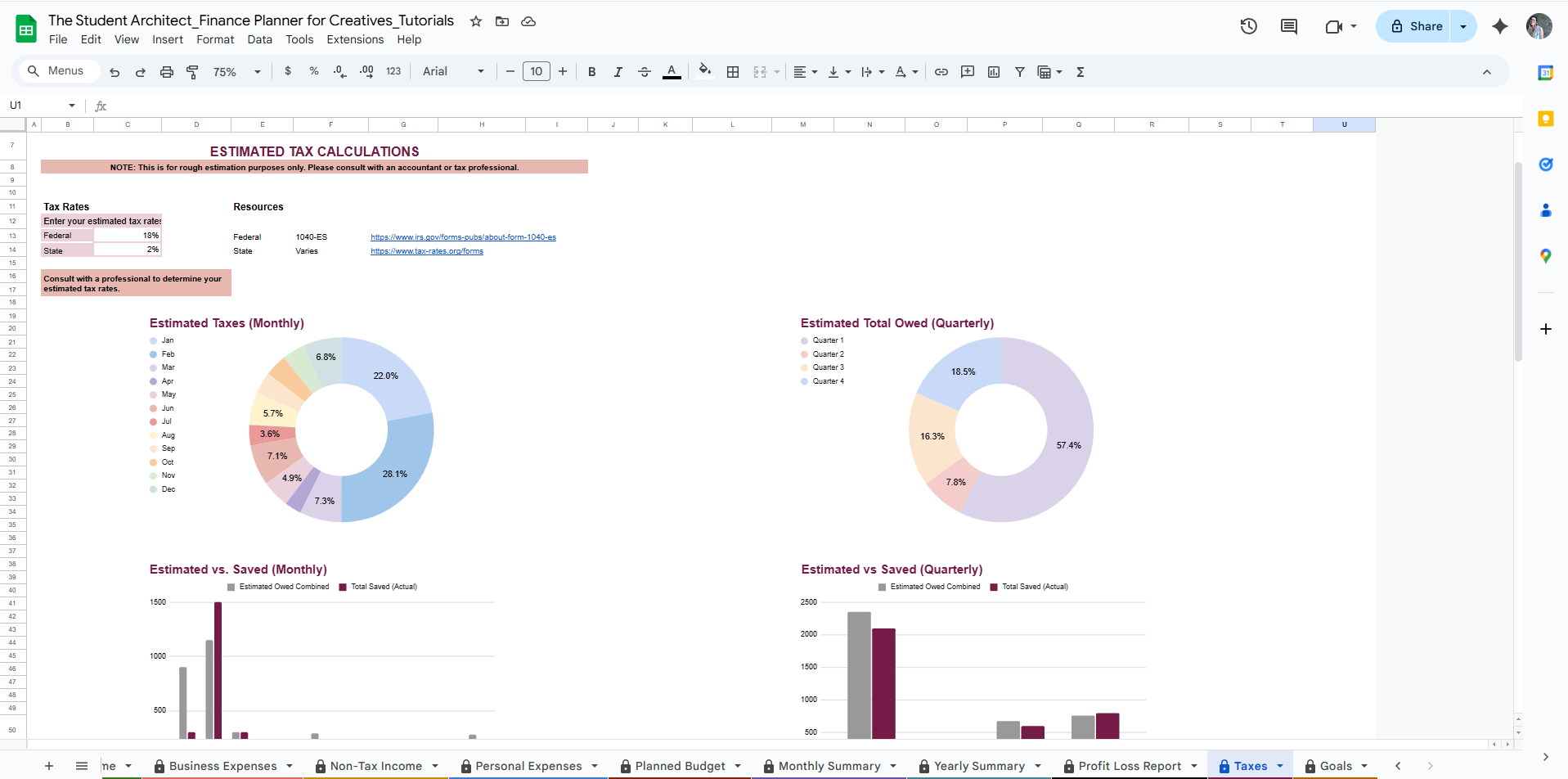Hide the menus with collapse chevron
This screenshot has width=1568, height=779.
1487,72
